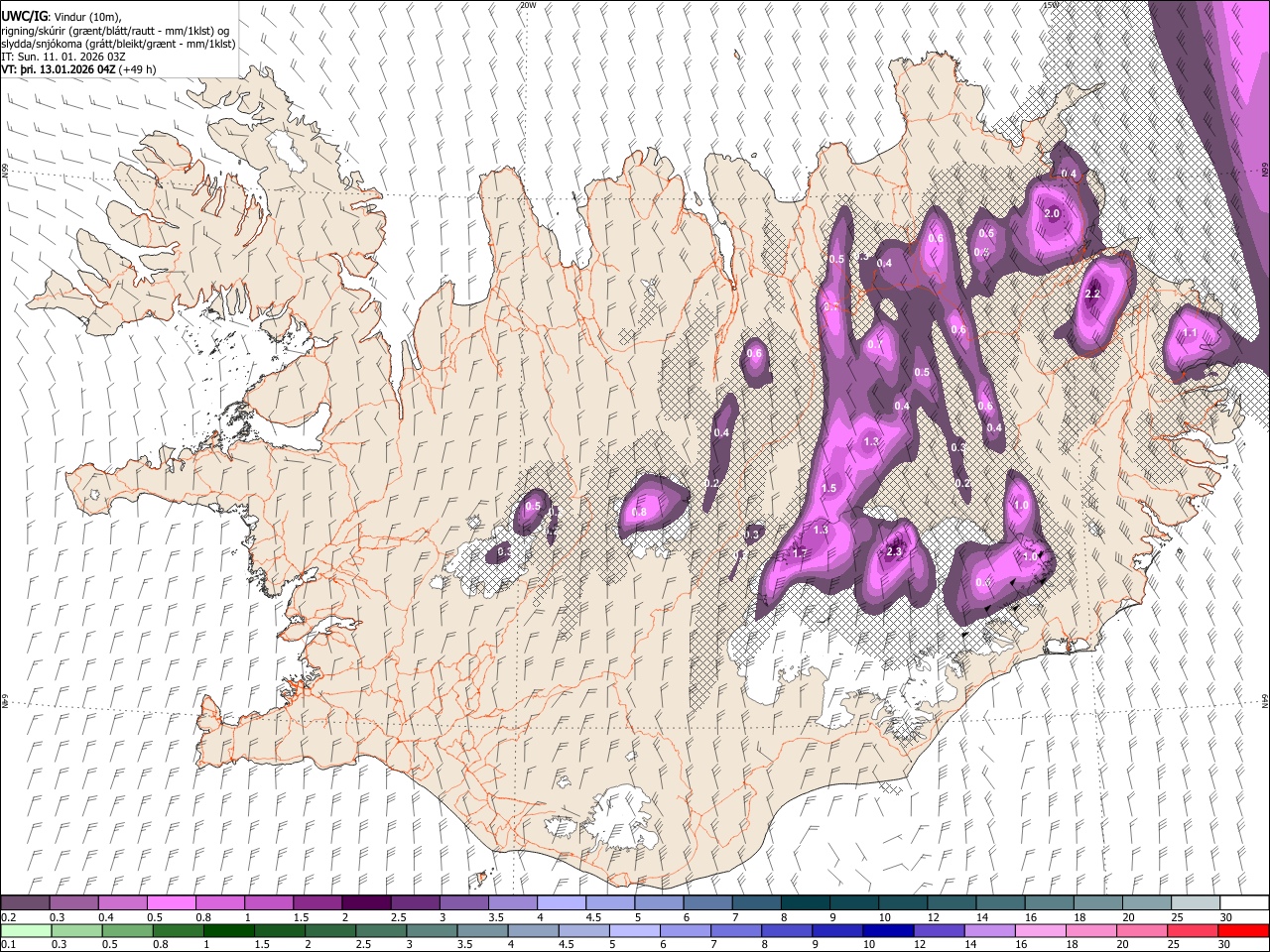Click the 1.5 snowfall value on the map

tap(829, 488)
